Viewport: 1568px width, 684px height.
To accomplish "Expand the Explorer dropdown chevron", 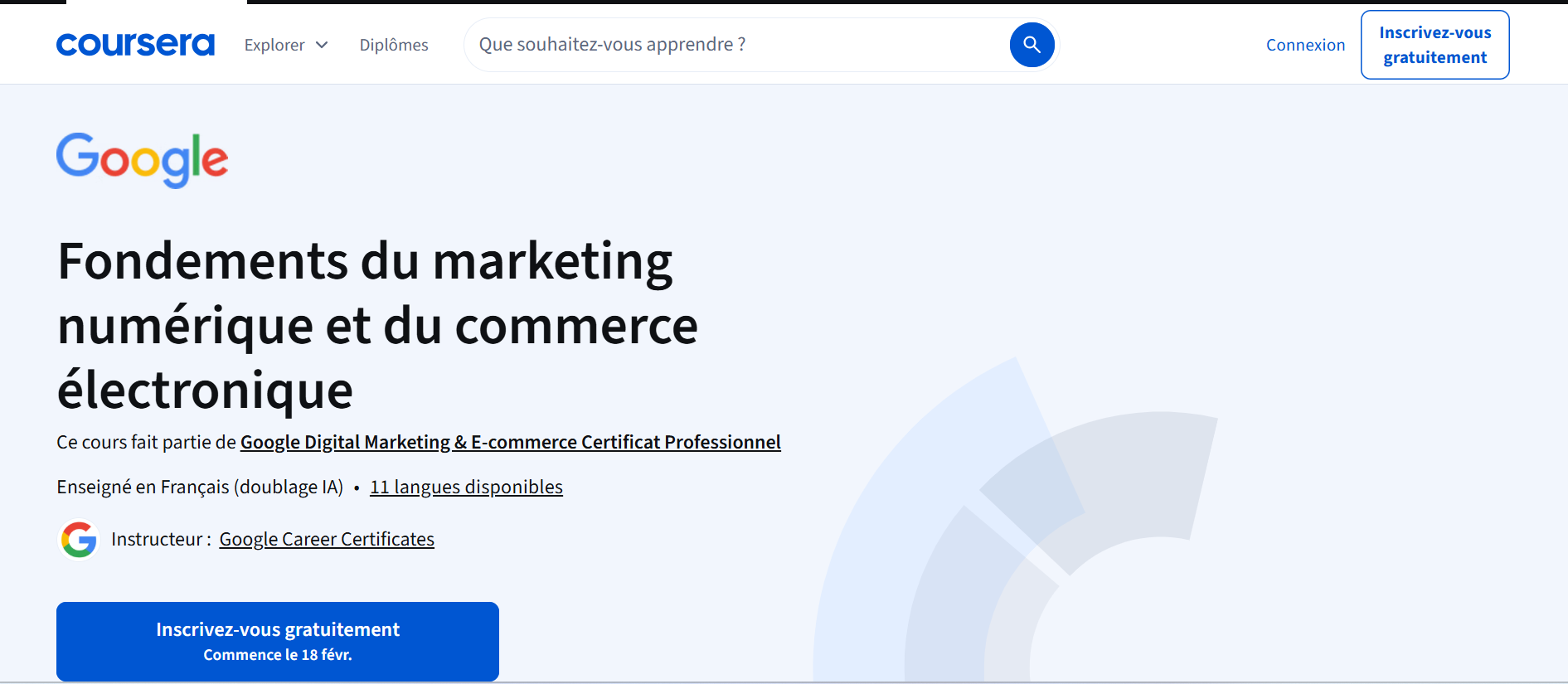I will click(322, 45).
